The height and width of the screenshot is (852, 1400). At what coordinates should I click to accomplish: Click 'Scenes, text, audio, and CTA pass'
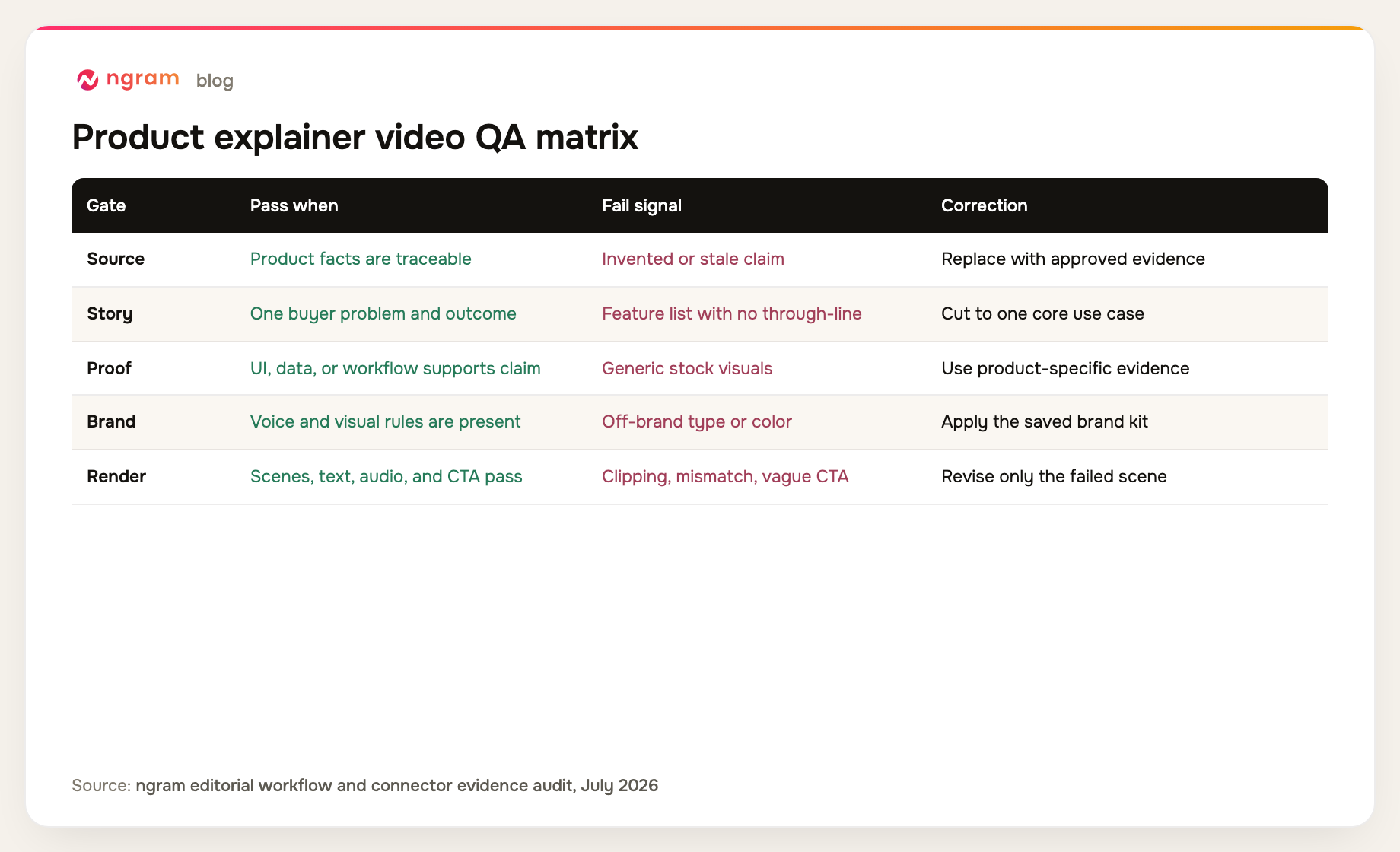click(x=387, y=476)
